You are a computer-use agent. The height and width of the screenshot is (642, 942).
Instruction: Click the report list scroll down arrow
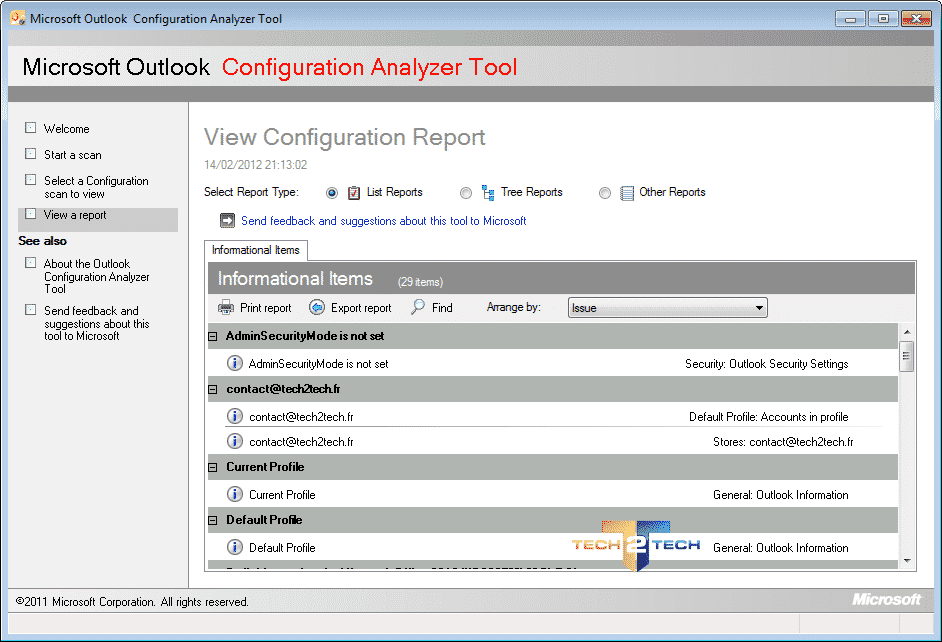(907, 561)
